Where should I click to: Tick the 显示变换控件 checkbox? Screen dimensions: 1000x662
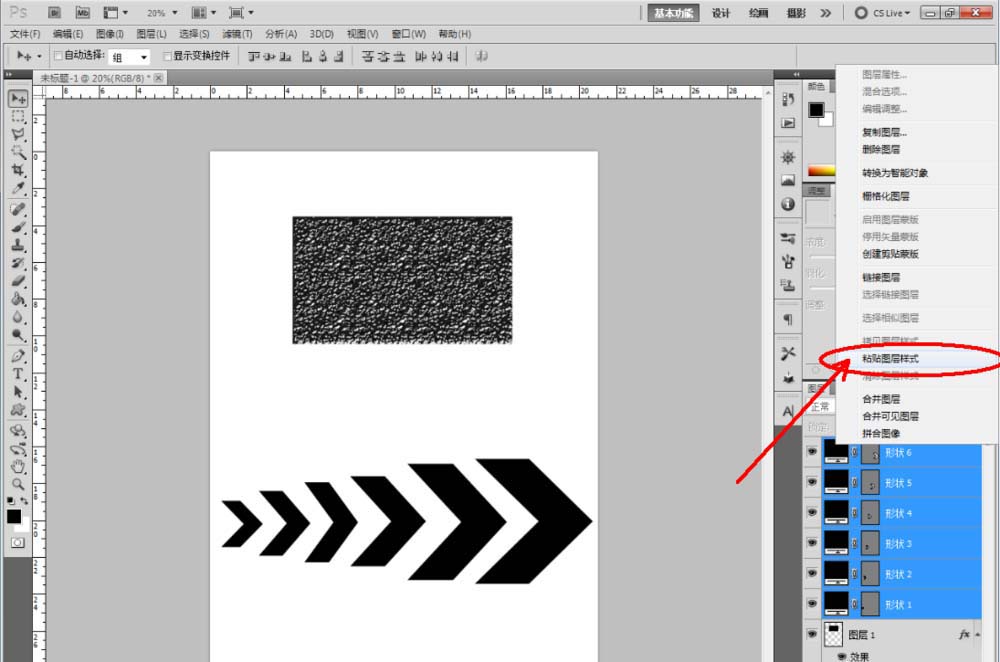tap(168, 57)
